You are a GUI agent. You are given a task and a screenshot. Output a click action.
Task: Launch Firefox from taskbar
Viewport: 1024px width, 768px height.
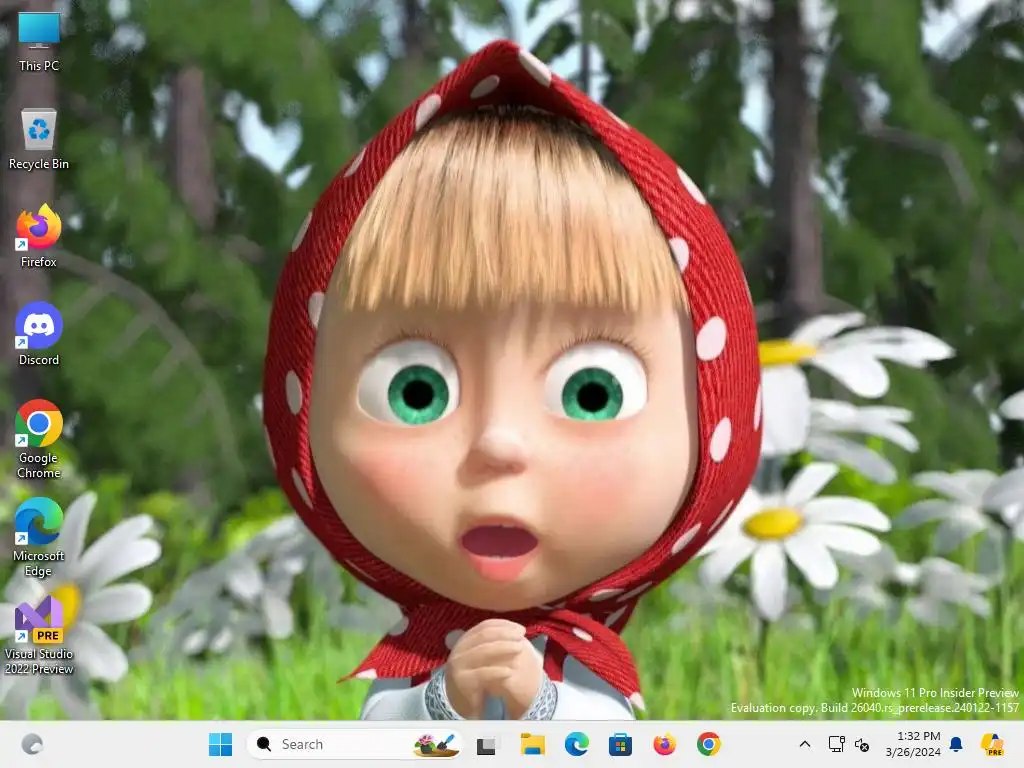pos(664,744)
